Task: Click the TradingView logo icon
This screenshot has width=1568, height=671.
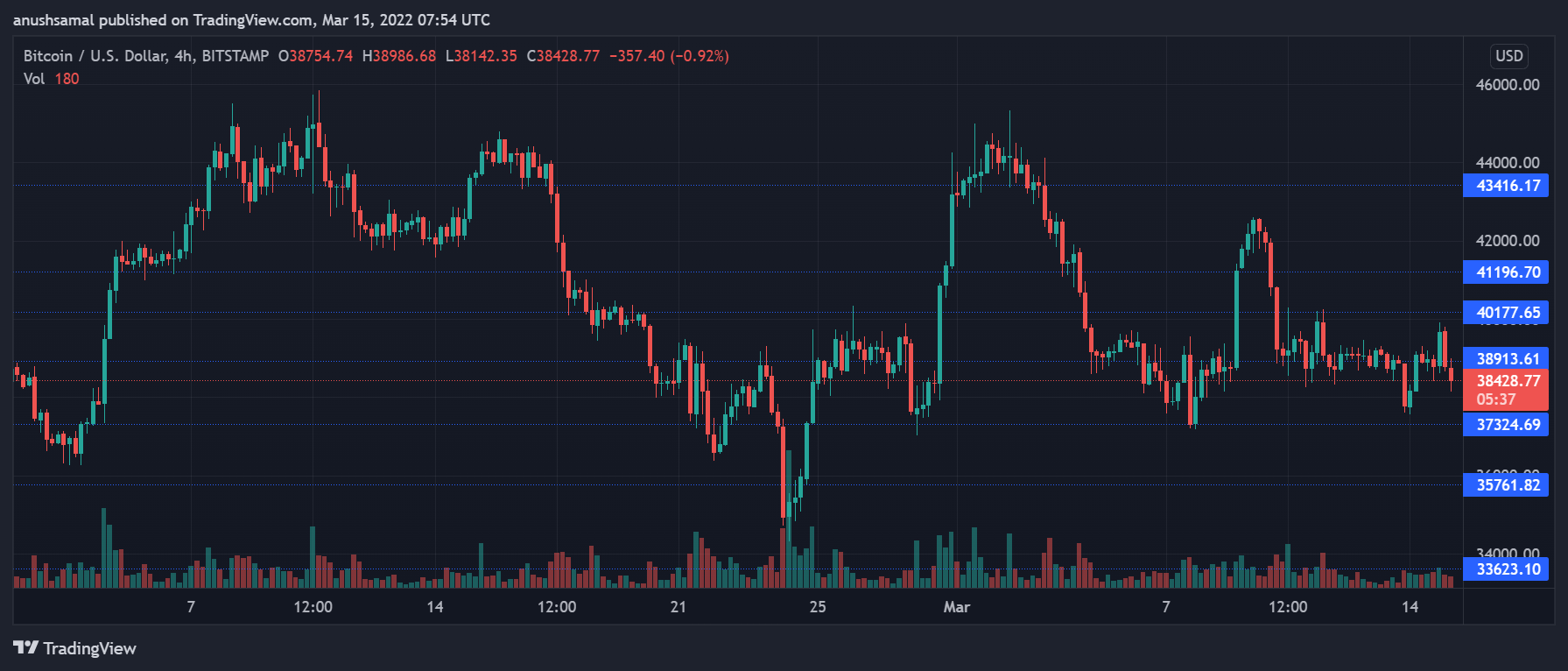Action: coord(25,647)
